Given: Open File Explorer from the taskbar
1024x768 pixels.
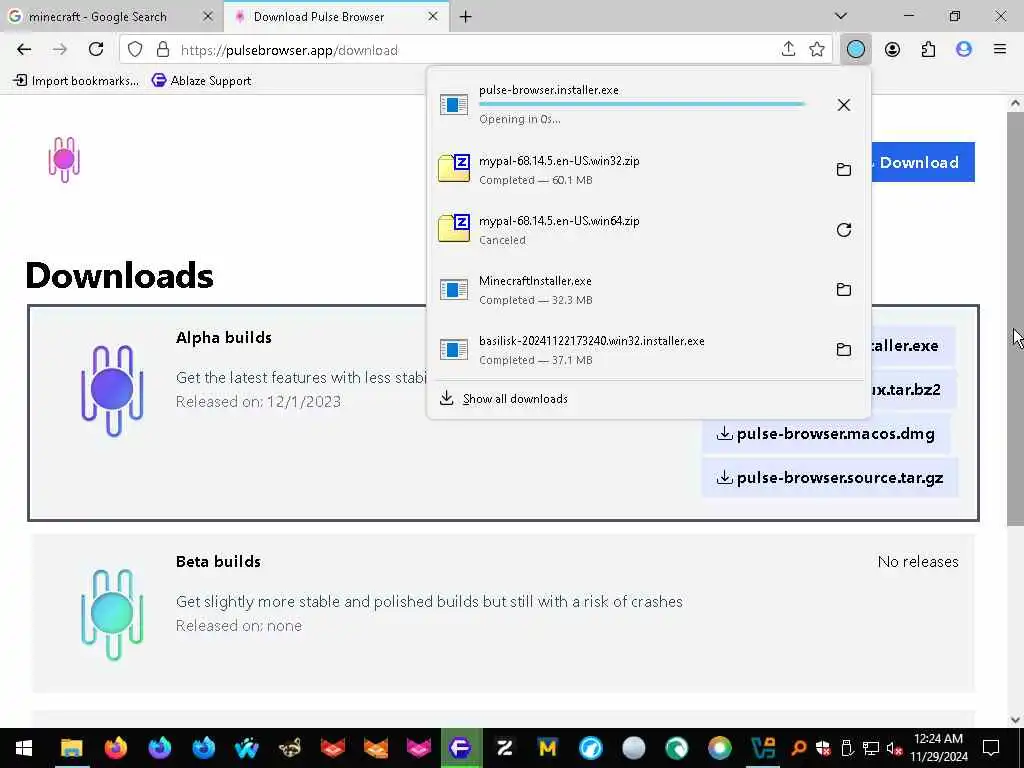Looking at the screenshot, I should pyautogui.click(x=72, y=748).
